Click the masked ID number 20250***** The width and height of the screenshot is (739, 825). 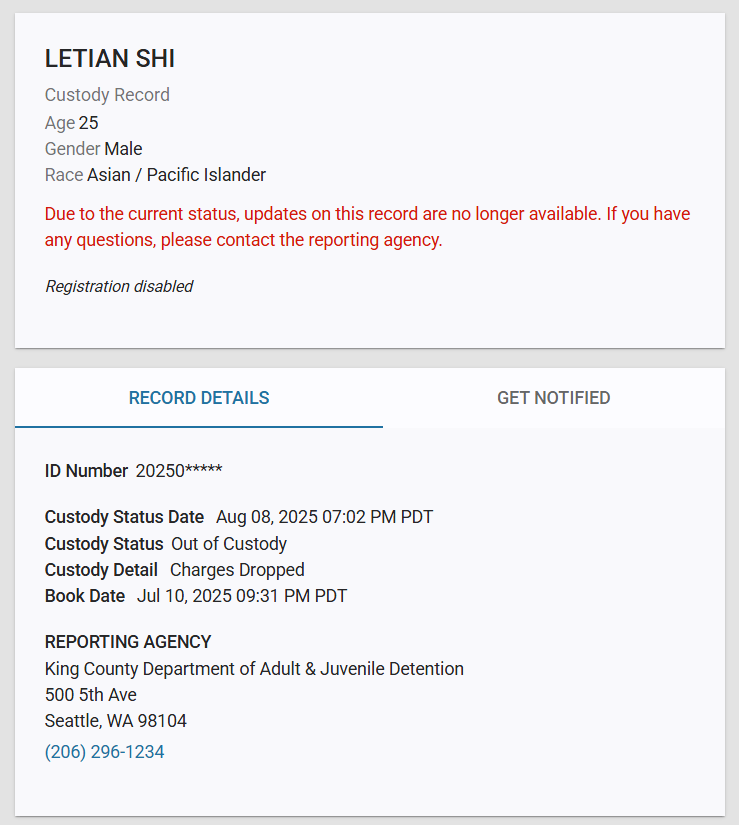179,471
